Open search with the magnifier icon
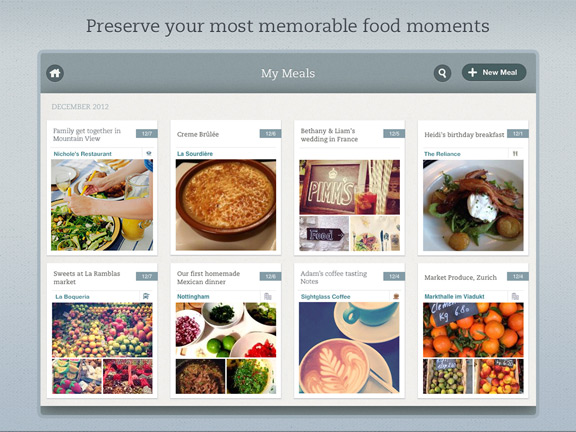Screen dimensions: 576x432 coord(442,73)
